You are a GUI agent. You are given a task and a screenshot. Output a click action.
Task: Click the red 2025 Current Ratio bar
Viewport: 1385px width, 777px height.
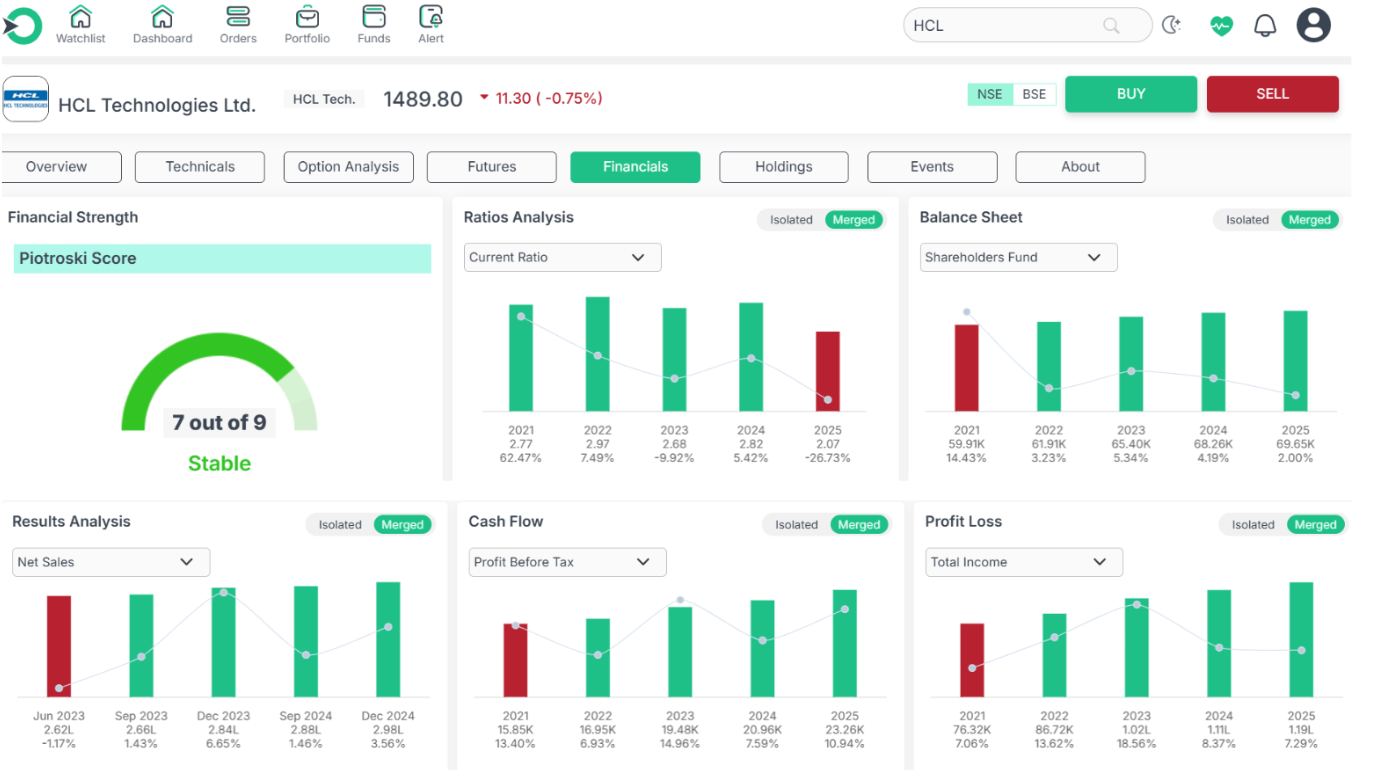(828, 371)
